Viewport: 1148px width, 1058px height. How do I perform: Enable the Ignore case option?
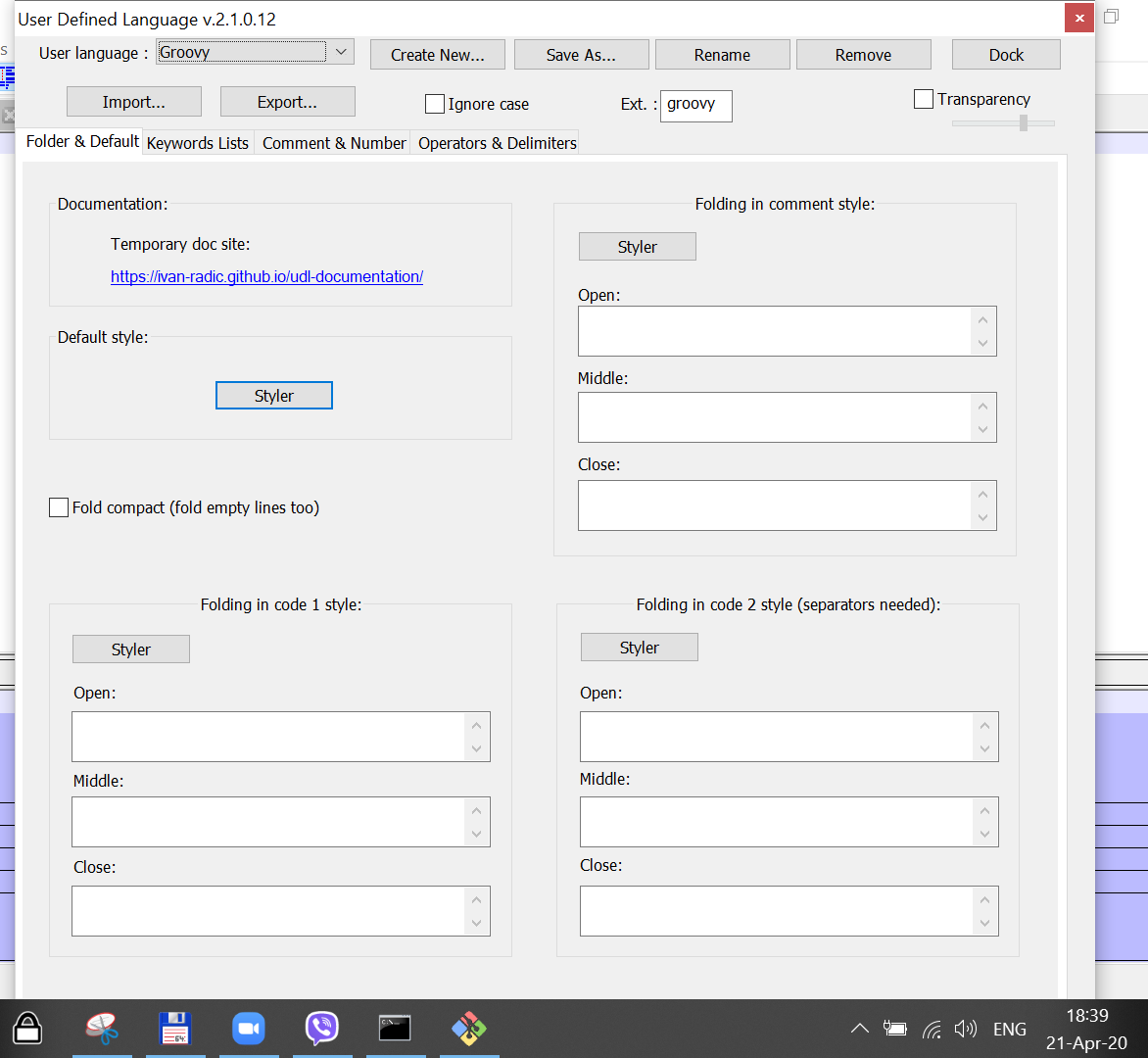tap(434, 103)
